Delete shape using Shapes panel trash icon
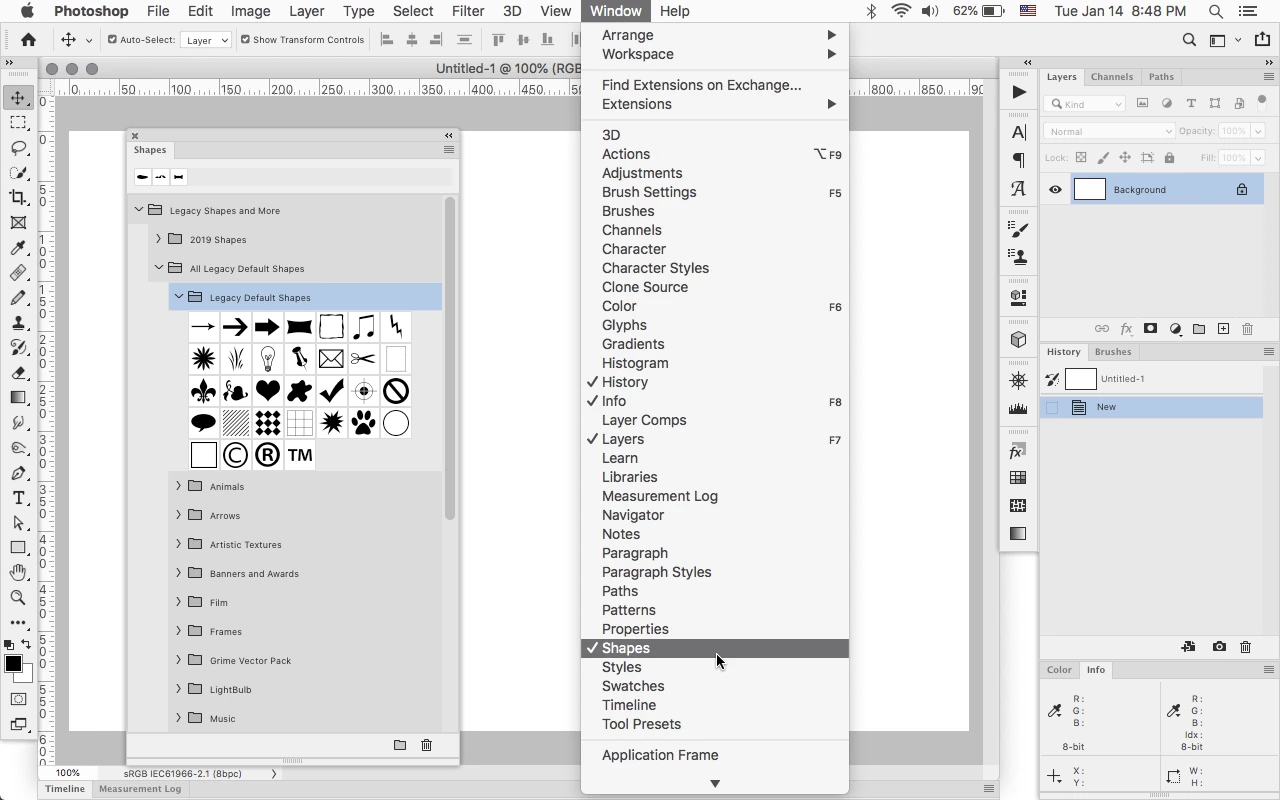 click(x=427, y=745)
